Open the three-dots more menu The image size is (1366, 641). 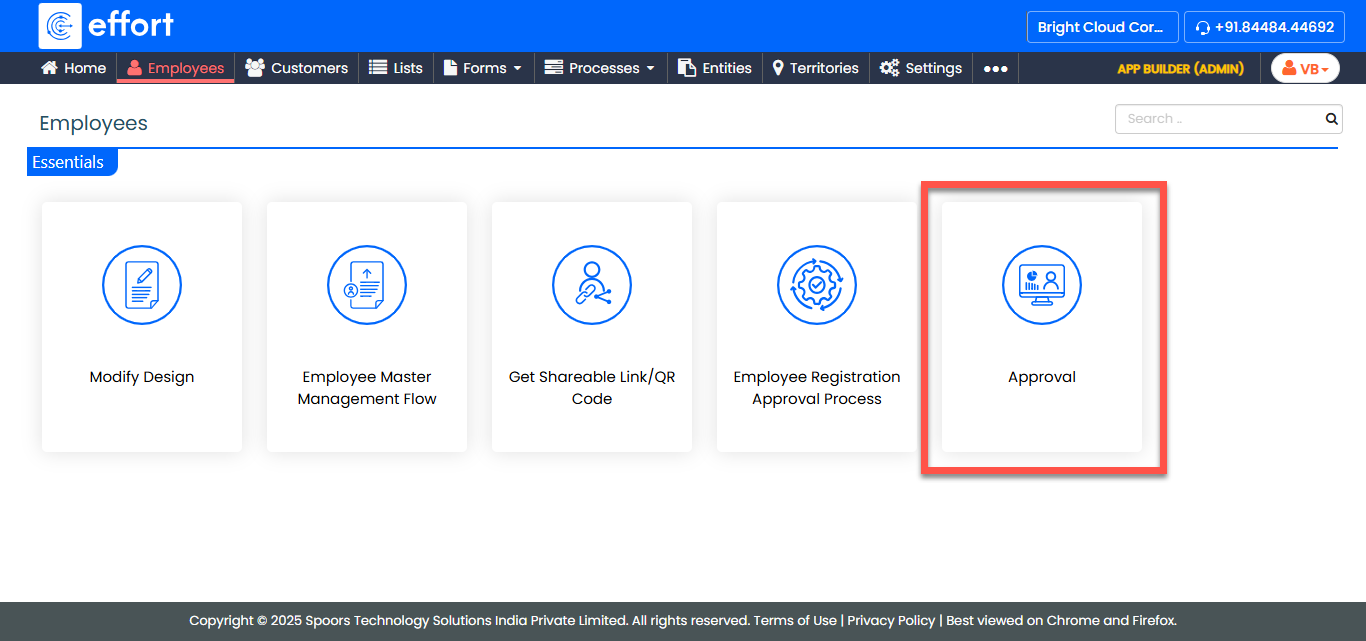[x=995, y=68]
